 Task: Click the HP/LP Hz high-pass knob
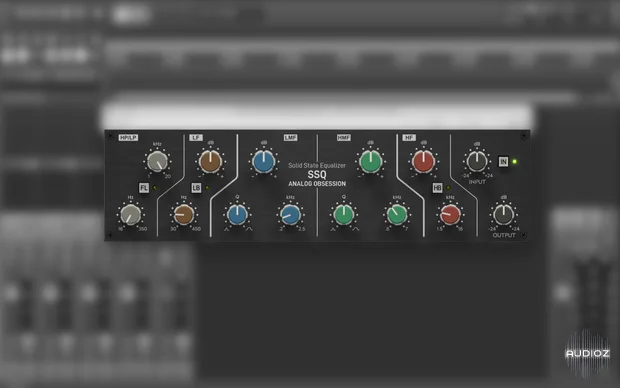point(130,215)
